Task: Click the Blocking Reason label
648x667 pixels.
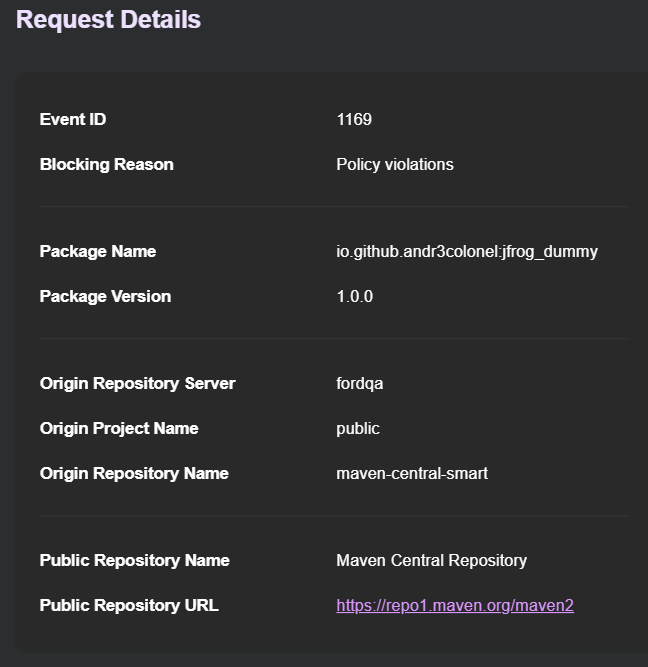Action: [x=107, y=165]
